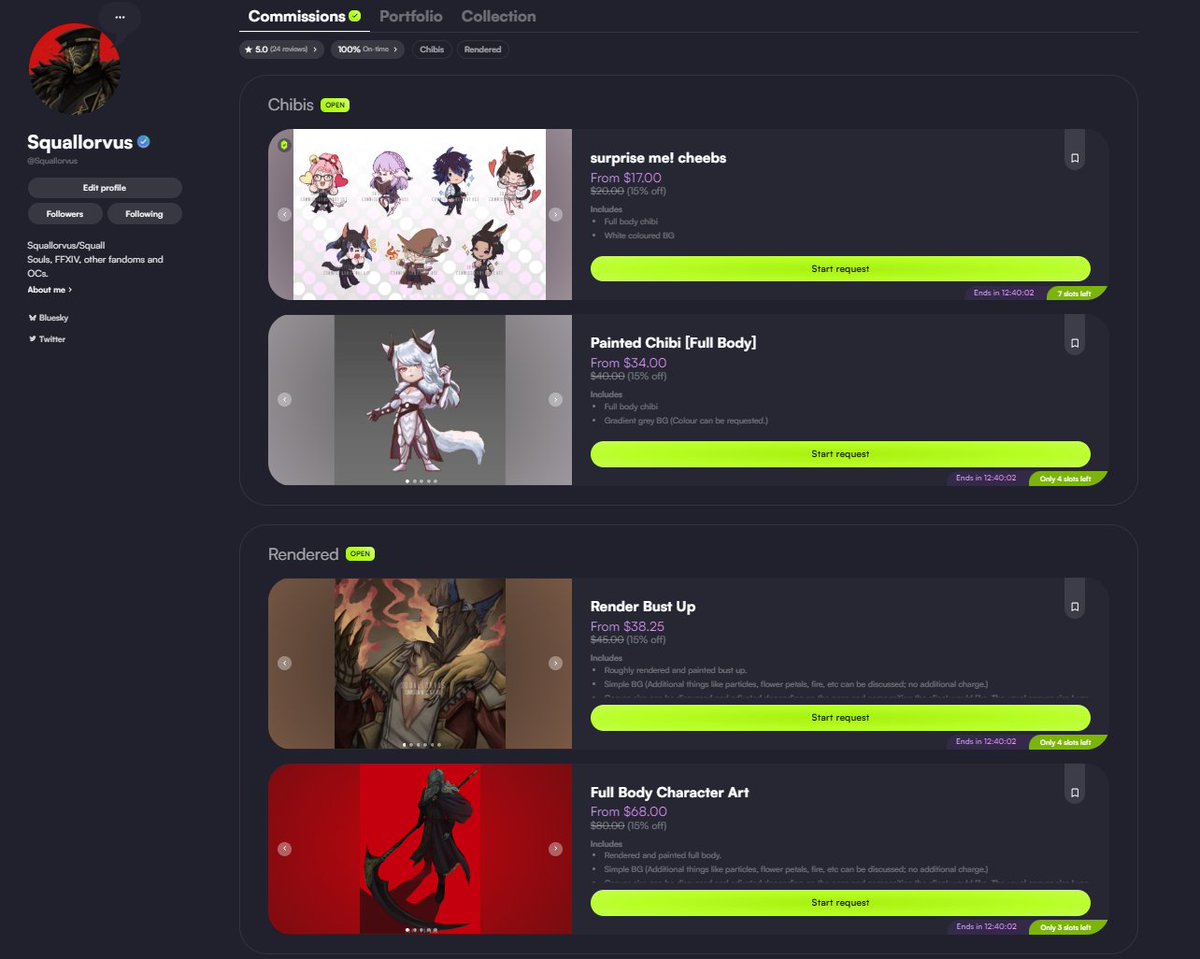Open the surprise me! cheebs preview image

[420, 214]
